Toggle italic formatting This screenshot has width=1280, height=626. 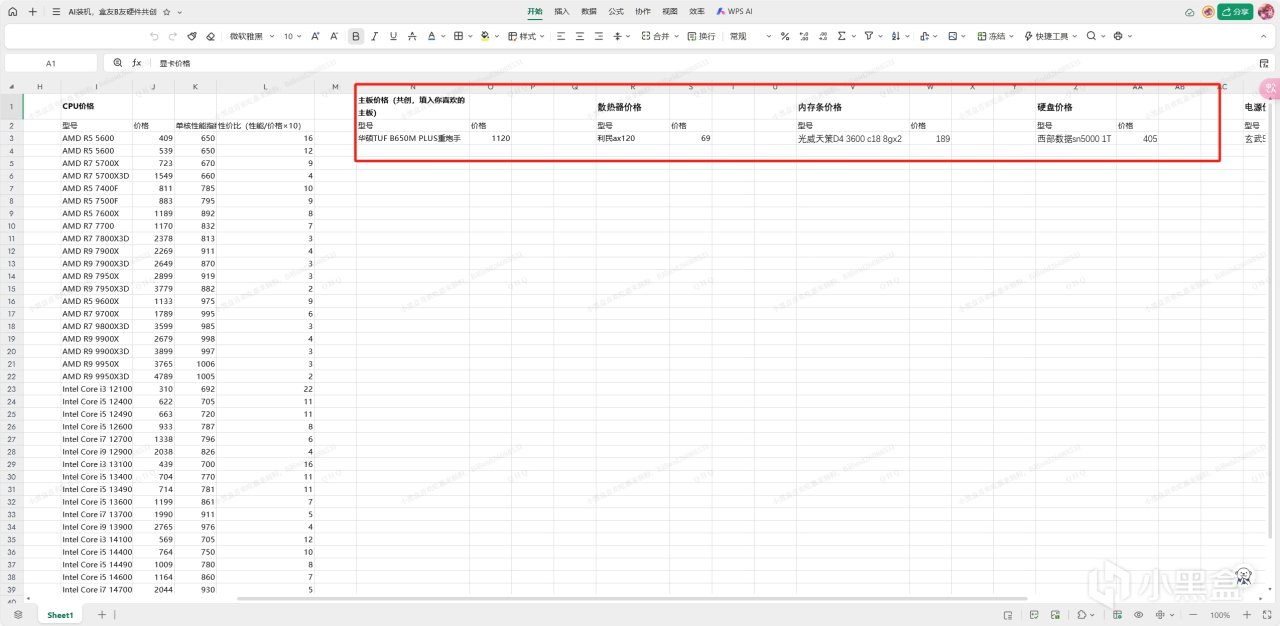click(375, 36)
